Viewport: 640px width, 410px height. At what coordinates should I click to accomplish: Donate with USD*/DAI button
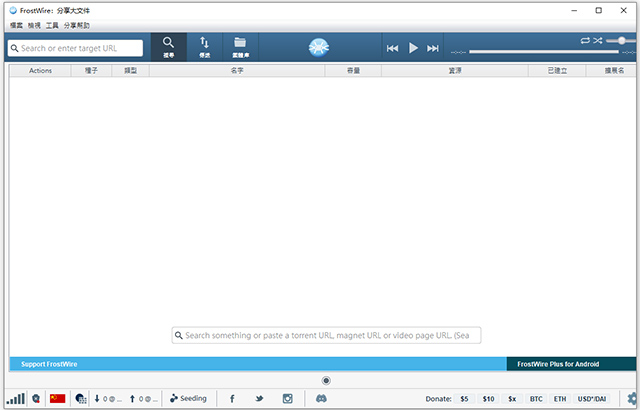(x=592, y=399)
